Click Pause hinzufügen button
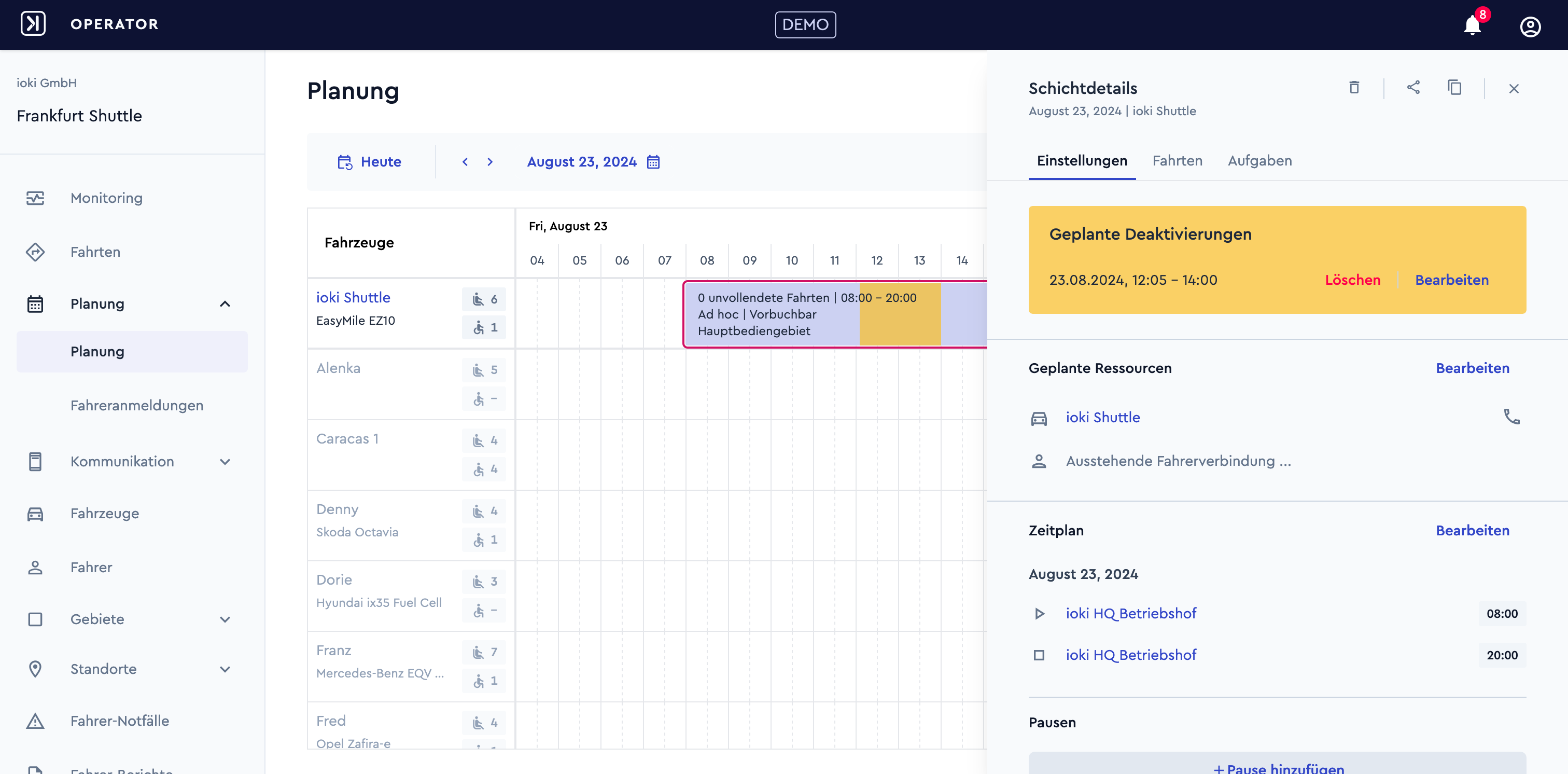Image resolution: width=1568 pixels, height=774 pixels. [1277, 763]
